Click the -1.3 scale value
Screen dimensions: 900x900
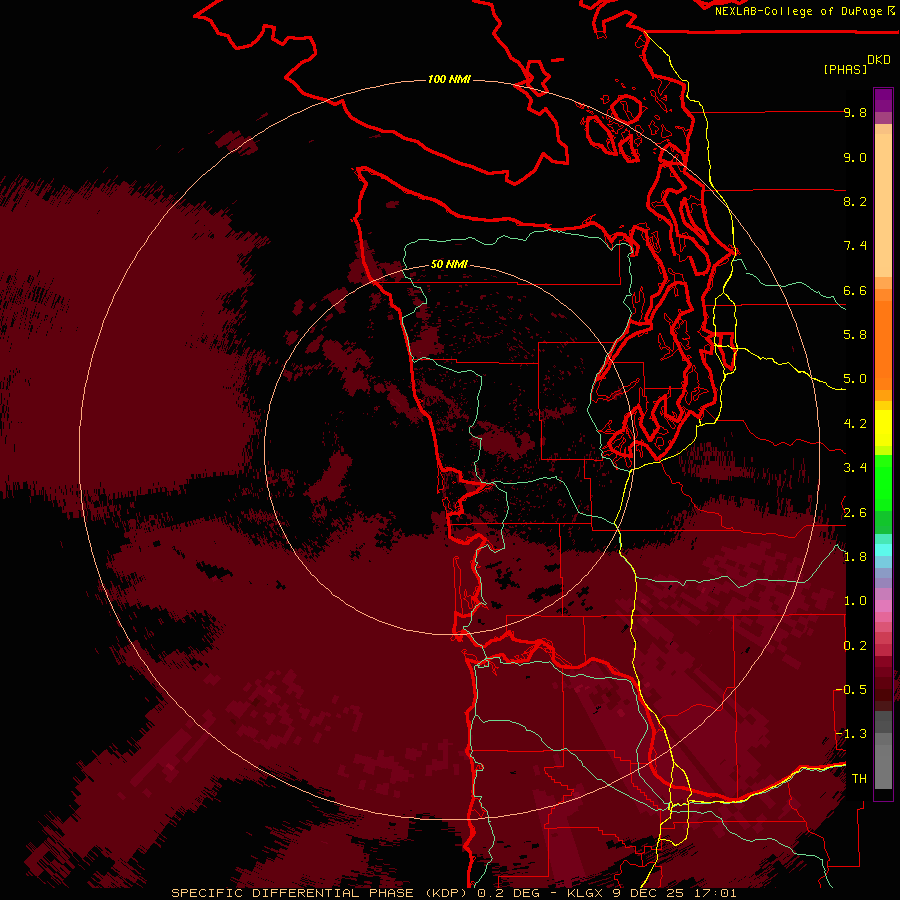851,734
